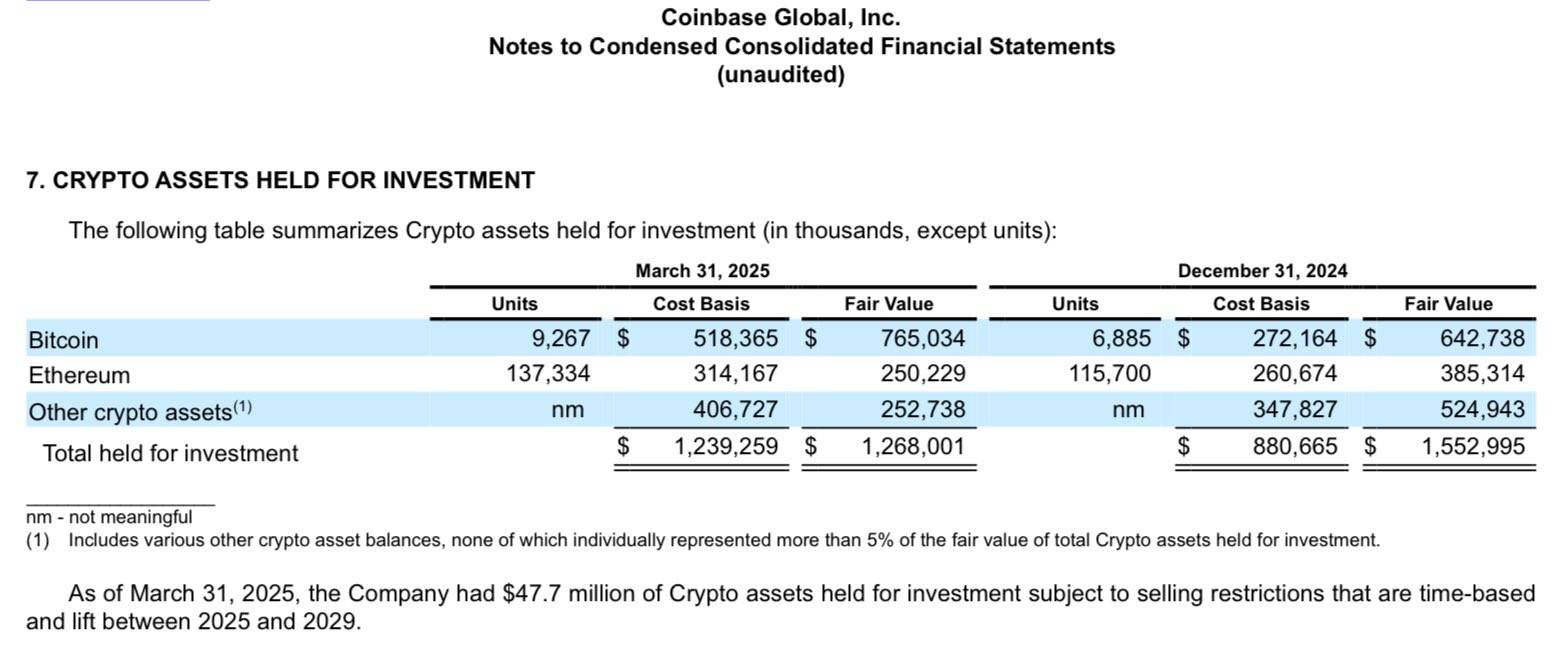Select December total fair value 1,552,995
The width and height of the screenshot is (1552, 648).
[x=1473, y=447]
